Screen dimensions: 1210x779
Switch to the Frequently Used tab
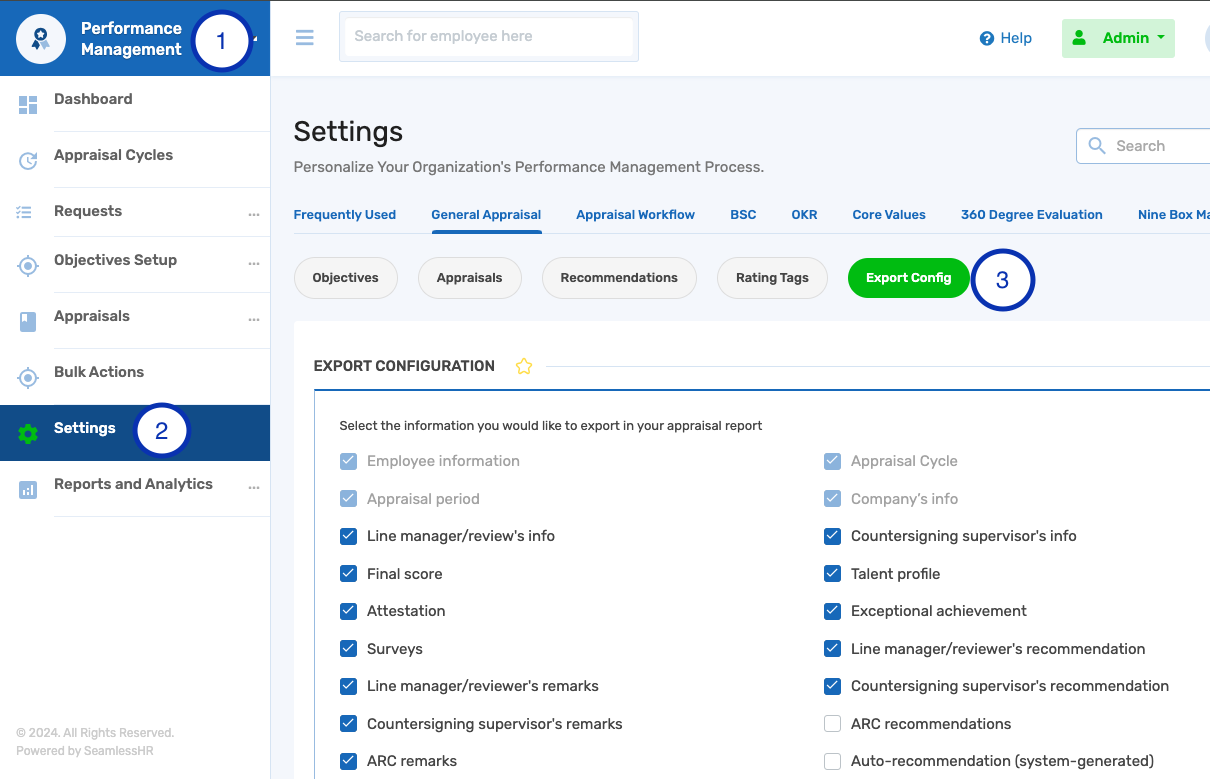point(345,215)
